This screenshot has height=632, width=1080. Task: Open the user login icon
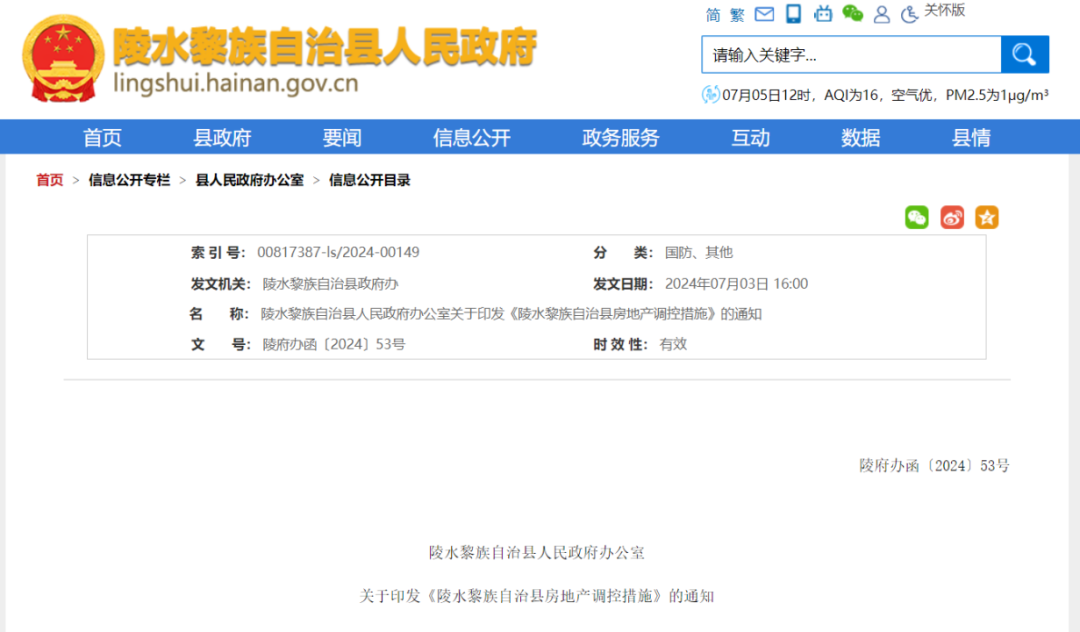[x=881, y=13]
